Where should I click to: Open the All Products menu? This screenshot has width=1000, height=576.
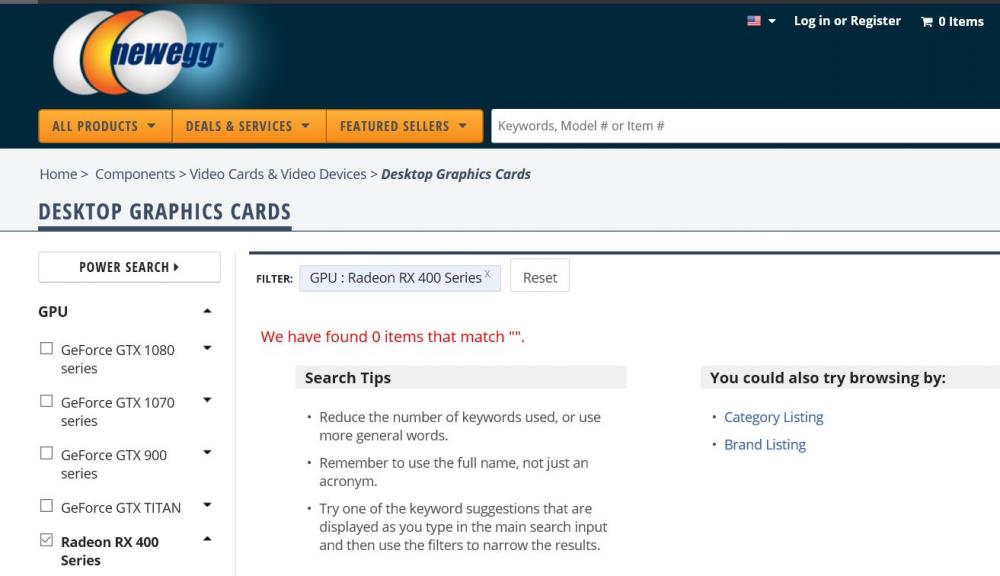click(104, 126)
